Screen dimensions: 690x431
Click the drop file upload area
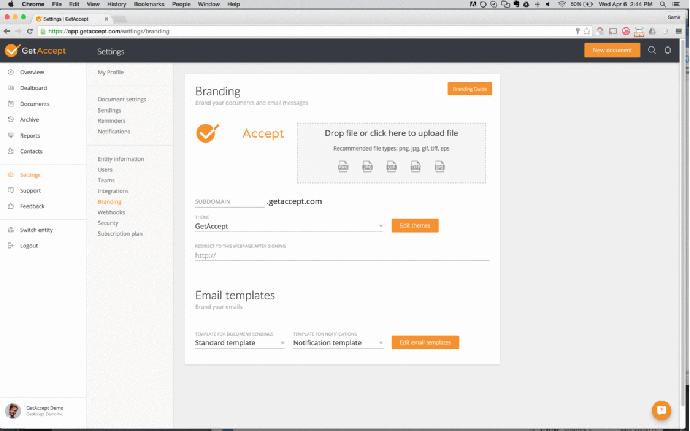tap(391, 153)
